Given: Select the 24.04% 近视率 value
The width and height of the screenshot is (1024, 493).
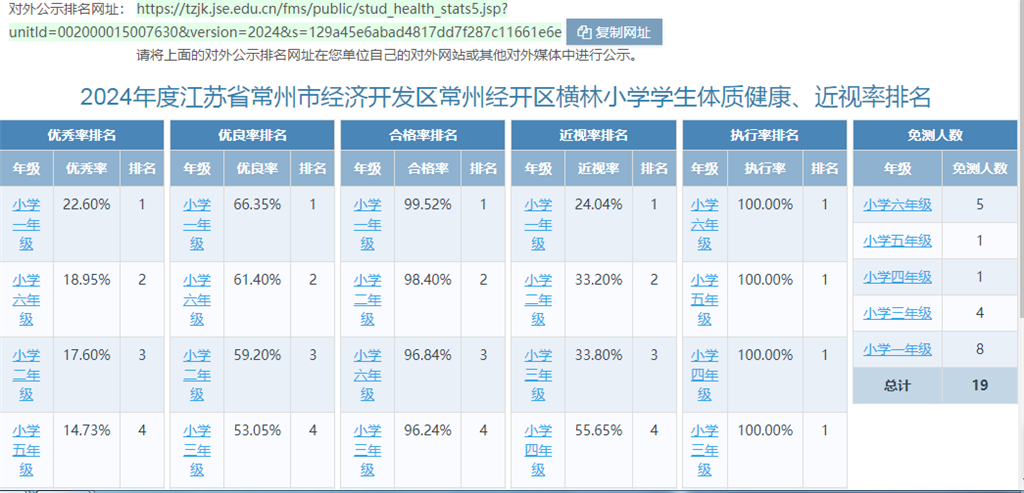Looking at the screenshot, I should (x=599, y=204).
